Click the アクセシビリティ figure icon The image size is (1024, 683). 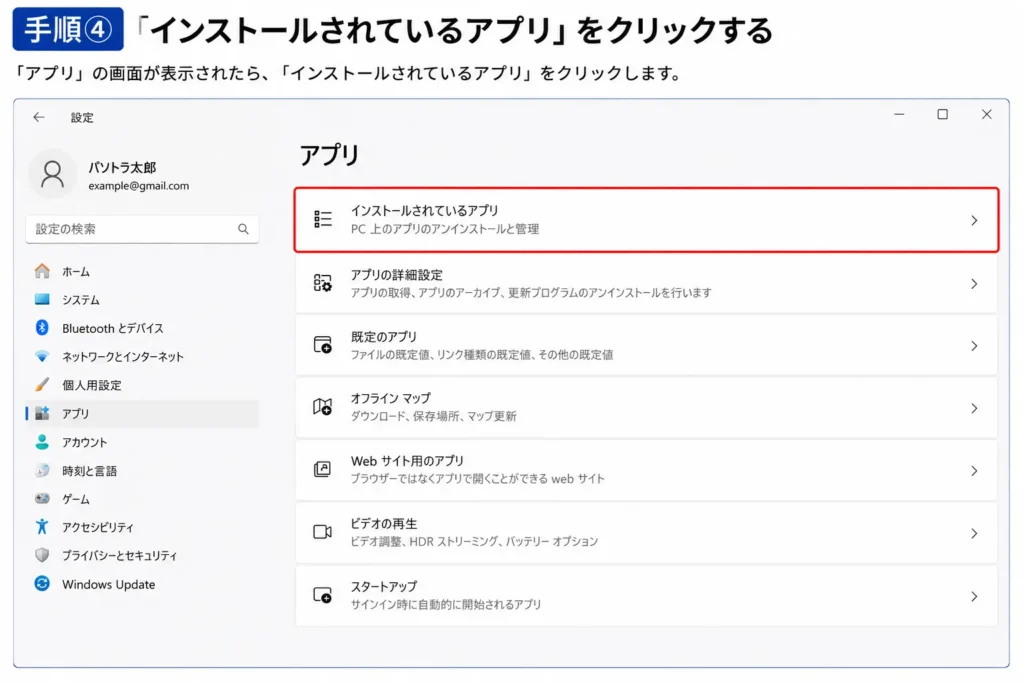[x=42, y=526]
